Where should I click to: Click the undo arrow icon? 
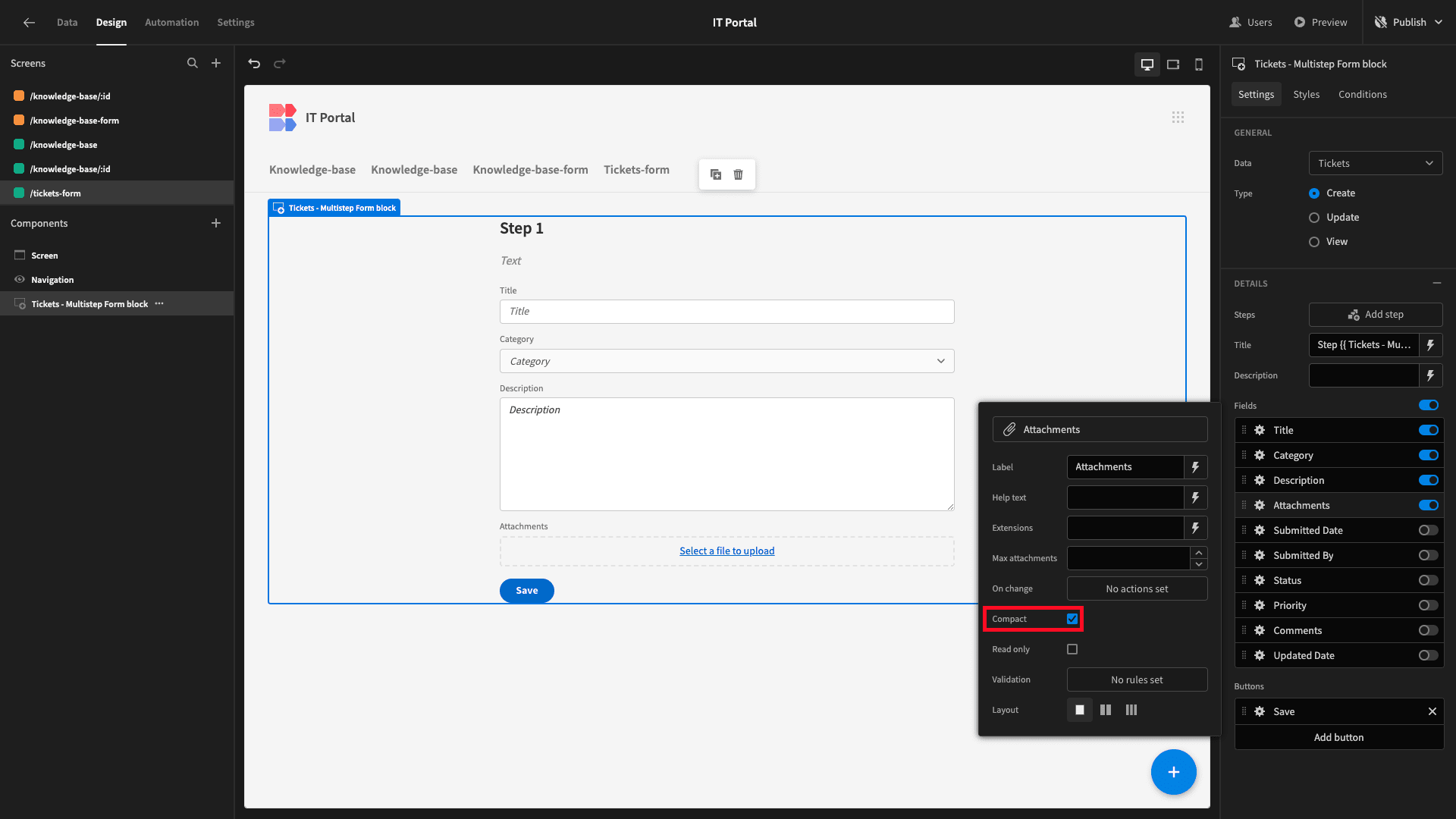click(x=254, y=64)
